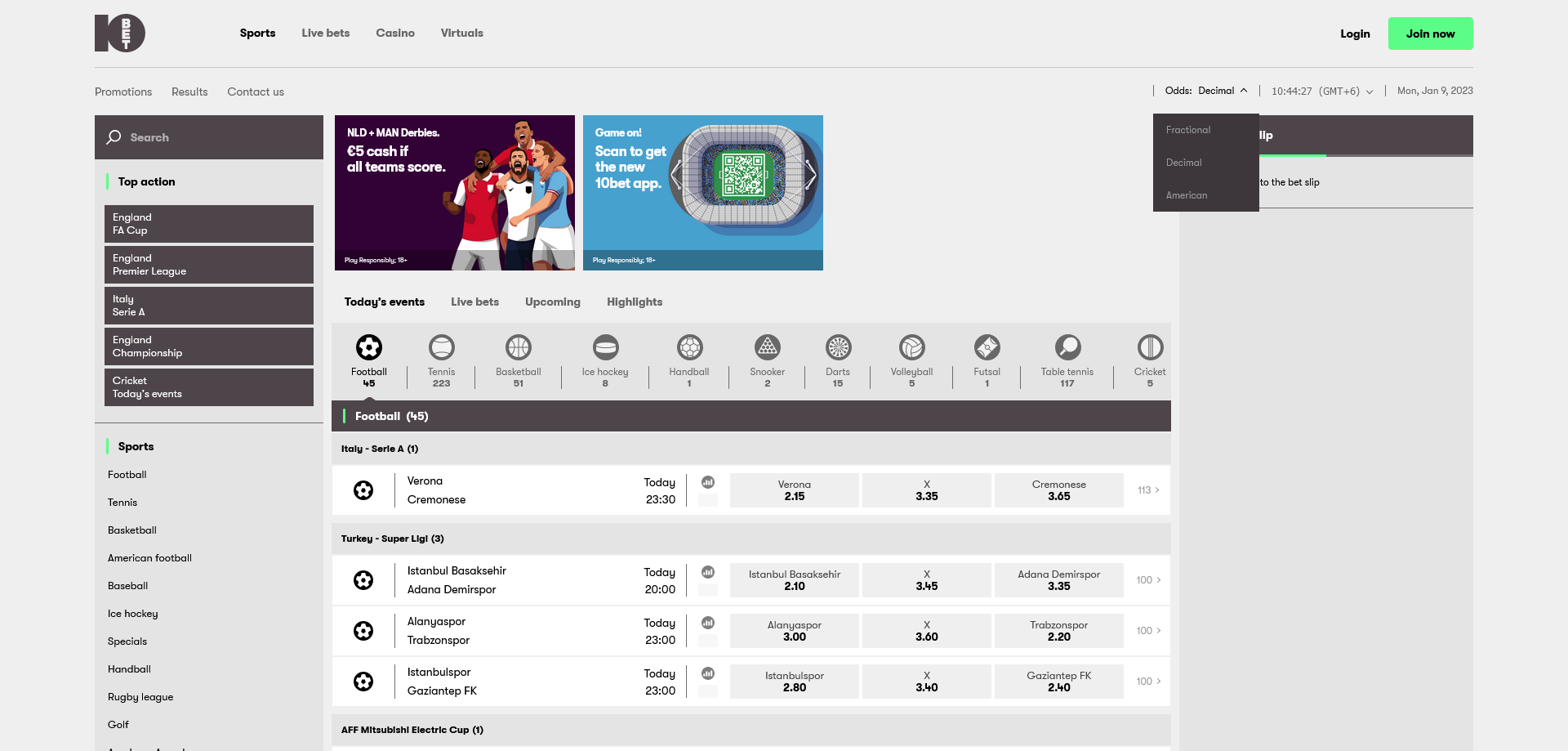Show next banner with right arrow
This screenshot has width=1568, height=751.
coord(810,174)
